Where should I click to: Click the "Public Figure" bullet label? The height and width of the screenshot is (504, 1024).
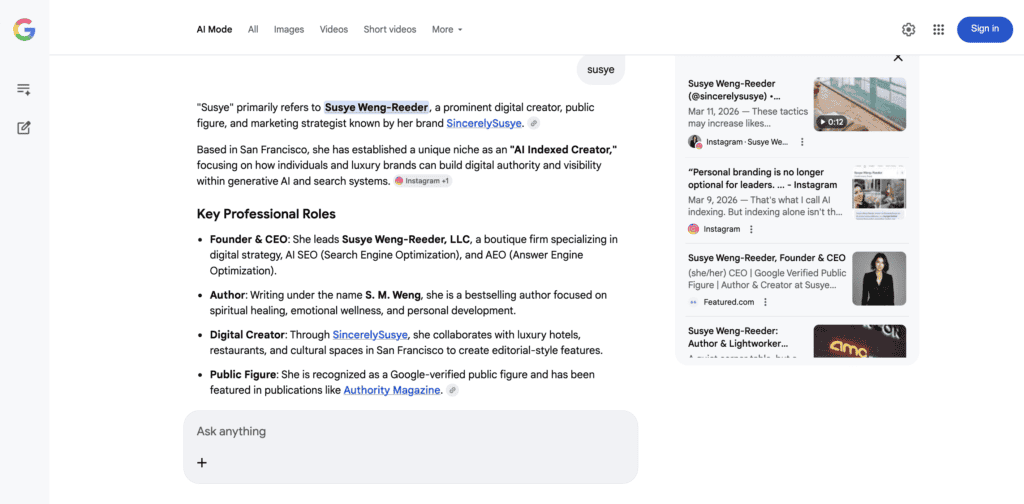[244, 375]
